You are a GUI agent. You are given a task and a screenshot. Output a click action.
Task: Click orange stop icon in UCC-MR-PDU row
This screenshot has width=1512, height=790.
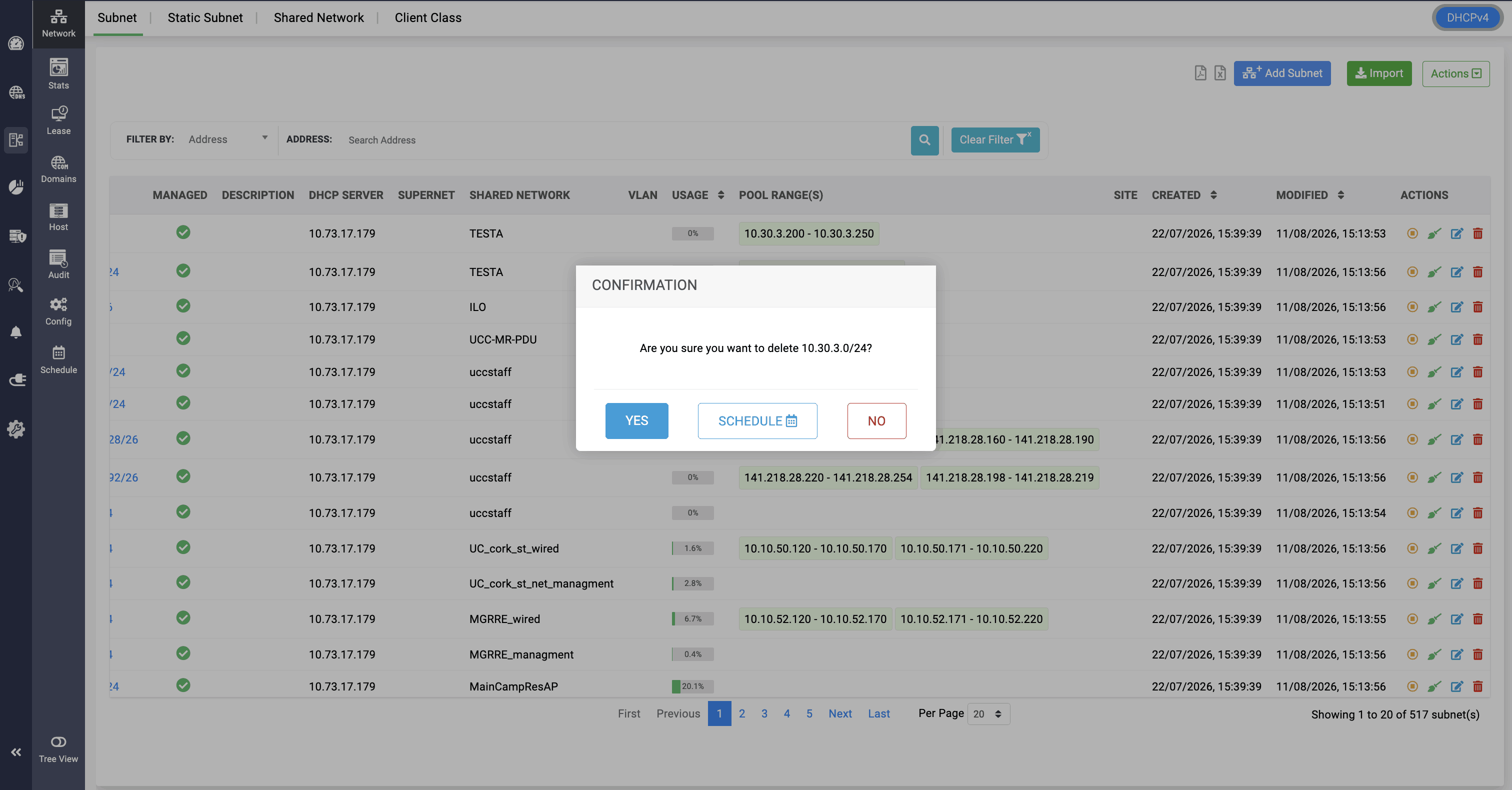point(1413,339)
